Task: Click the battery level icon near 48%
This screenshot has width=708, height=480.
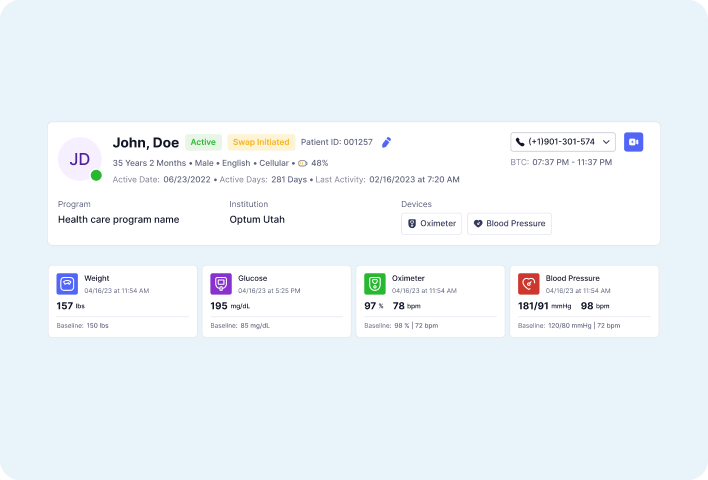Action: (303, 163)
